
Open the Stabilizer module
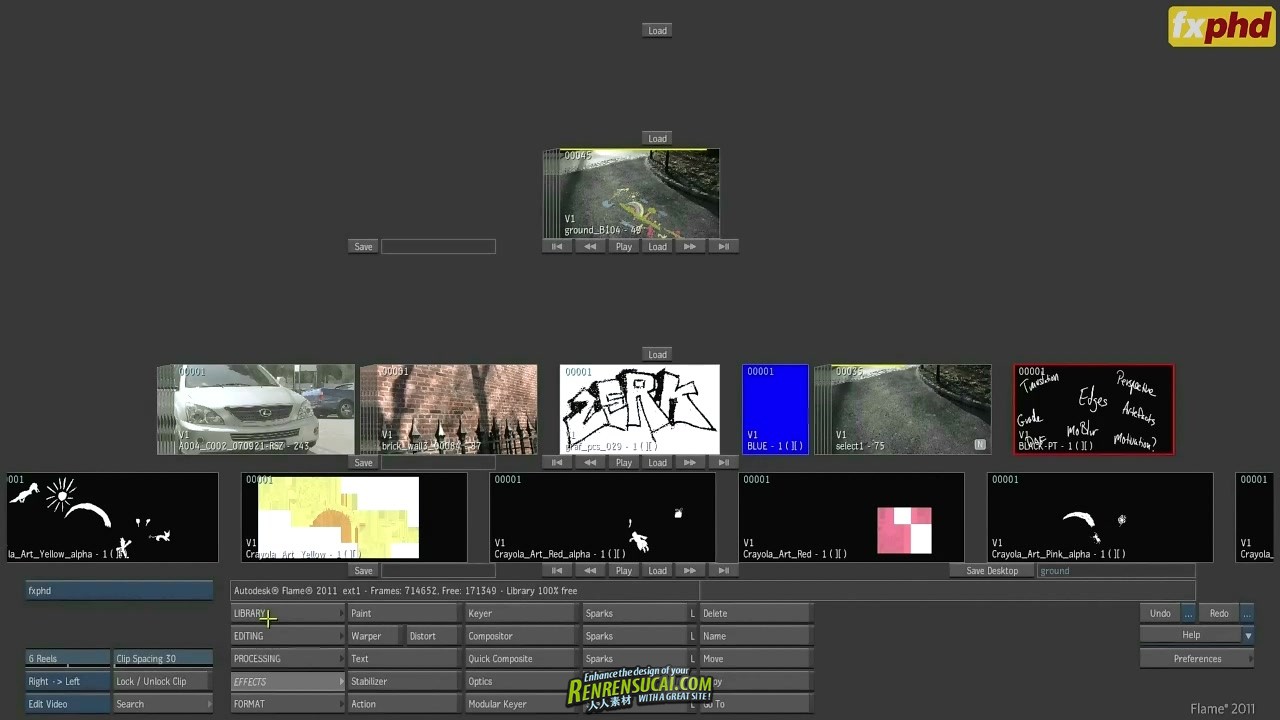tap(404, 682)
